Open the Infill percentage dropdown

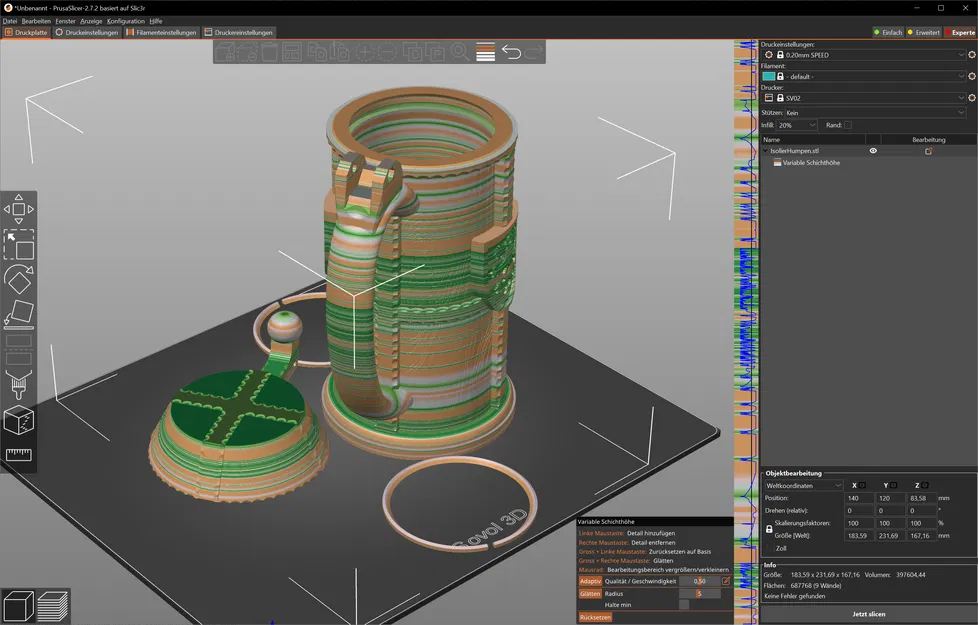pyautogui.click(x=796, y=125)
